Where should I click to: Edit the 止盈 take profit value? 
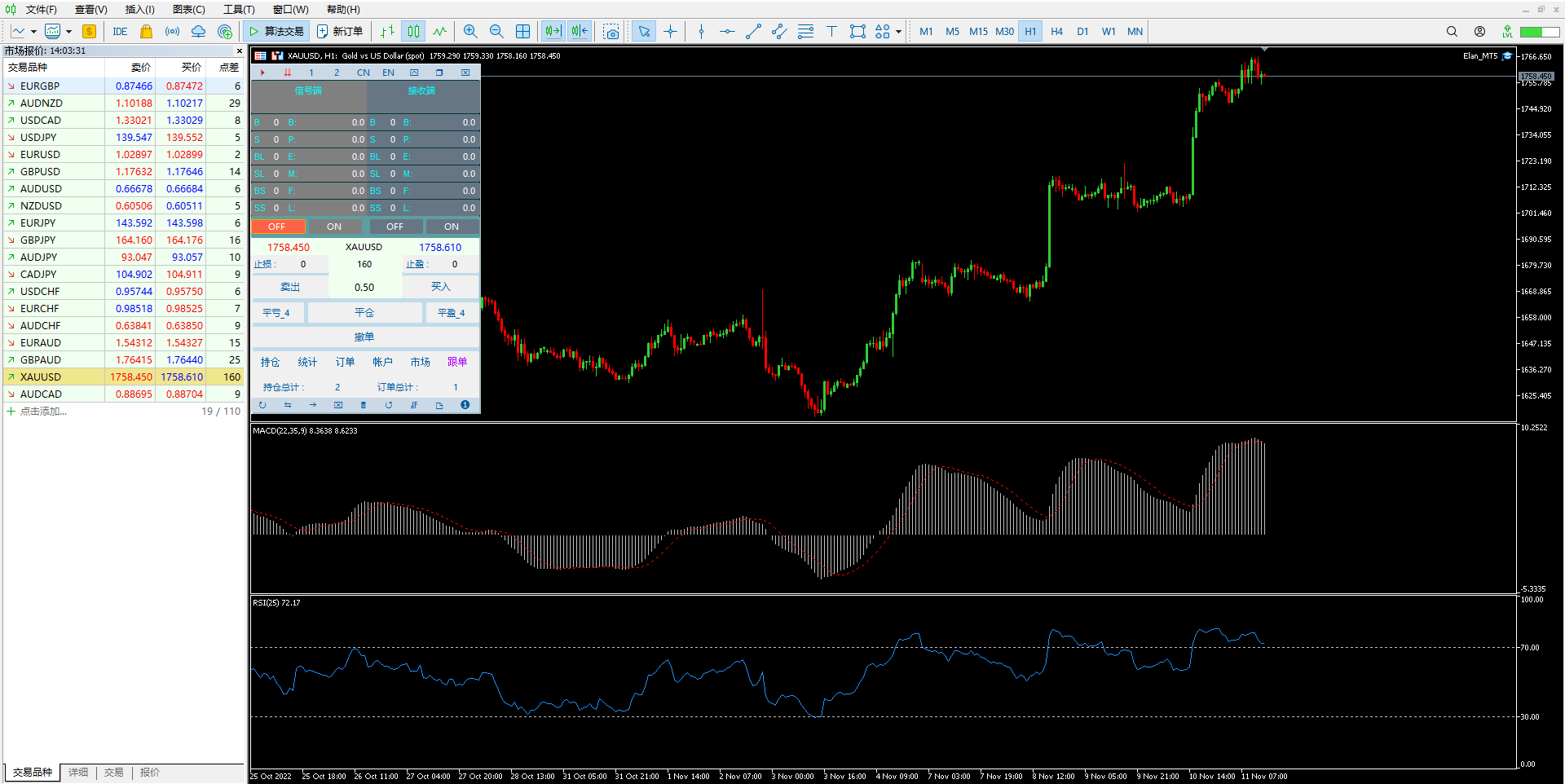click(x=455, y=264)
